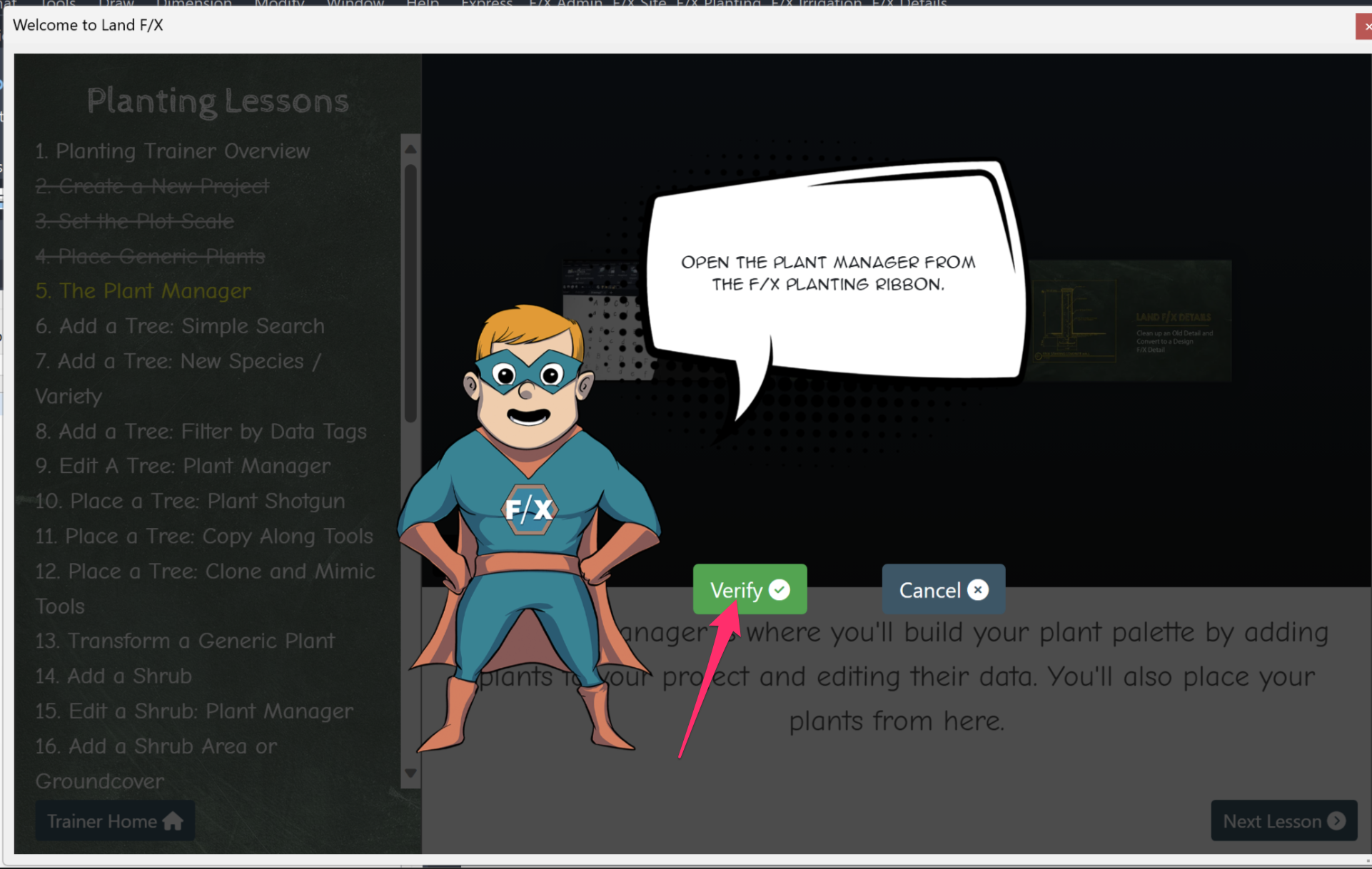Open lesson 16 Add a Shrub Area or Groundcover
The height and width of the screenshot is (869, 1372).
[x=156, y=763]
